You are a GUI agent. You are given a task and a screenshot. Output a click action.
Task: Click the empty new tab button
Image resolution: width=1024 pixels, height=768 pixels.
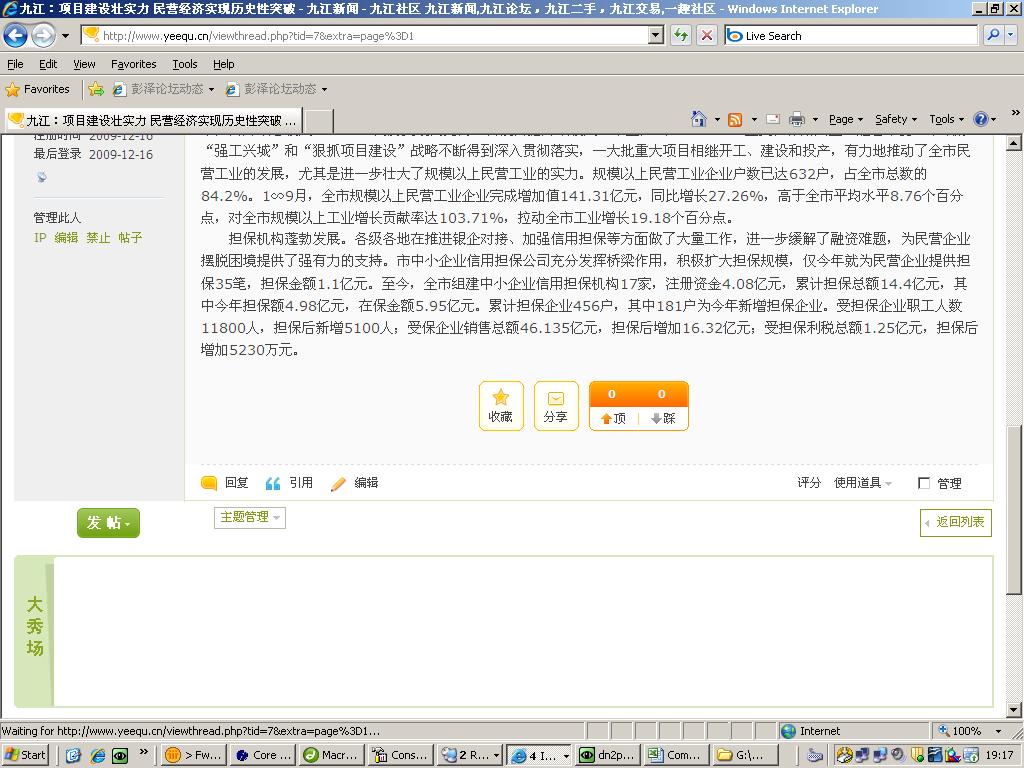click(x=319, y=121)
